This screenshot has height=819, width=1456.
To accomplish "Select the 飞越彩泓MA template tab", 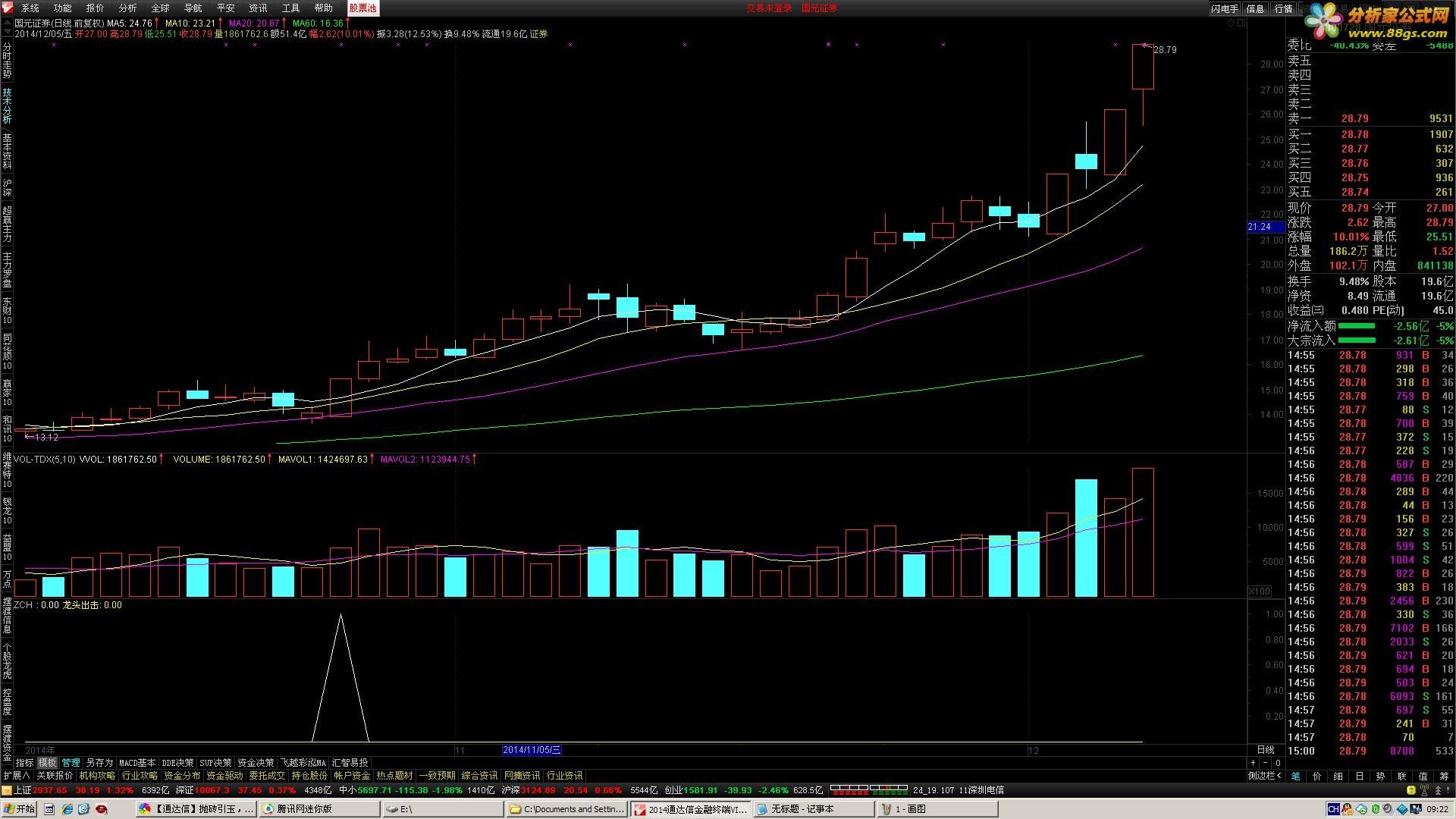I will [x=303, y=763].
